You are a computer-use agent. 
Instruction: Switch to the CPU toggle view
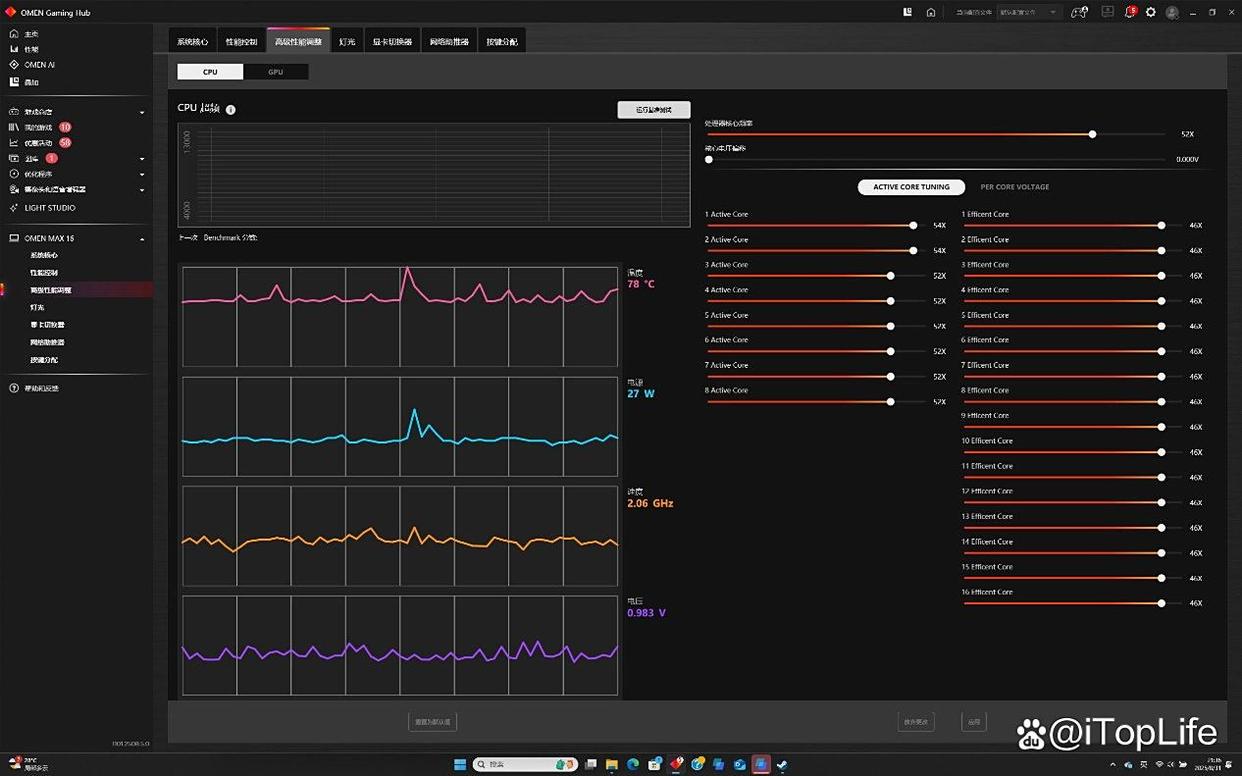tap(210, 72)
